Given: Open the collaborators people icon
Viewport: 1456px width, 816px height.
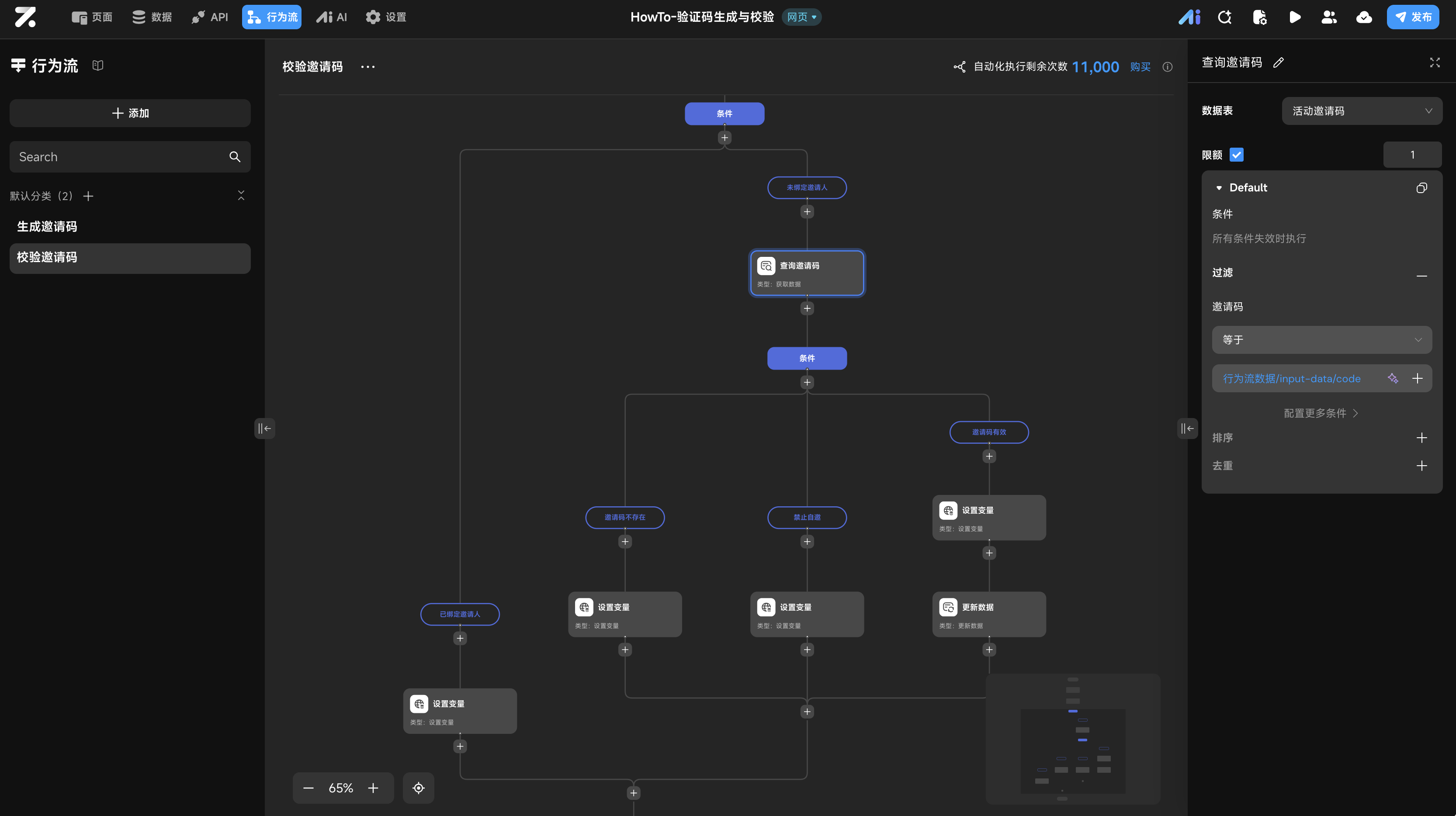Looking at the screenshot, I should [1329, 17].
